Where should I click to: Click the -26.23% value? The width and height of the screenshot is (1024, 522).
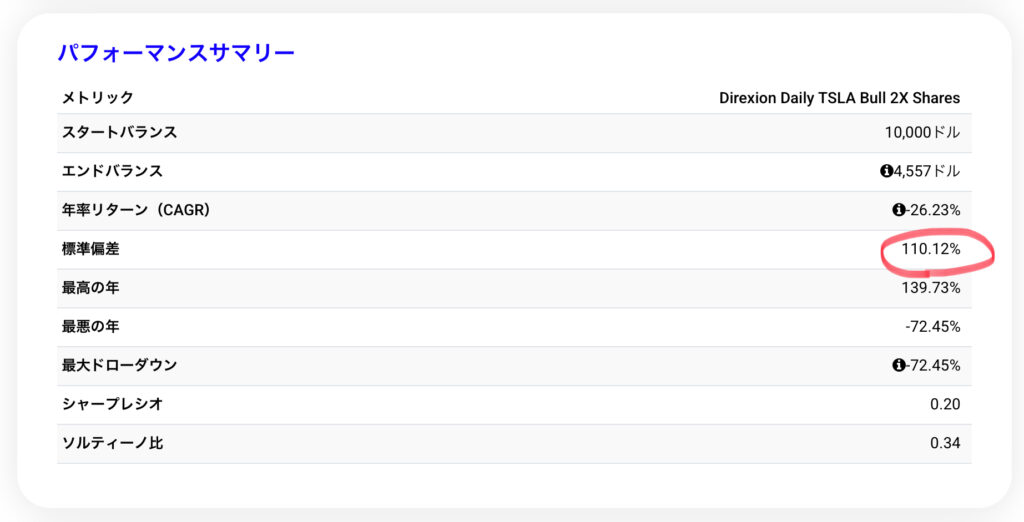tap(933, 210)
